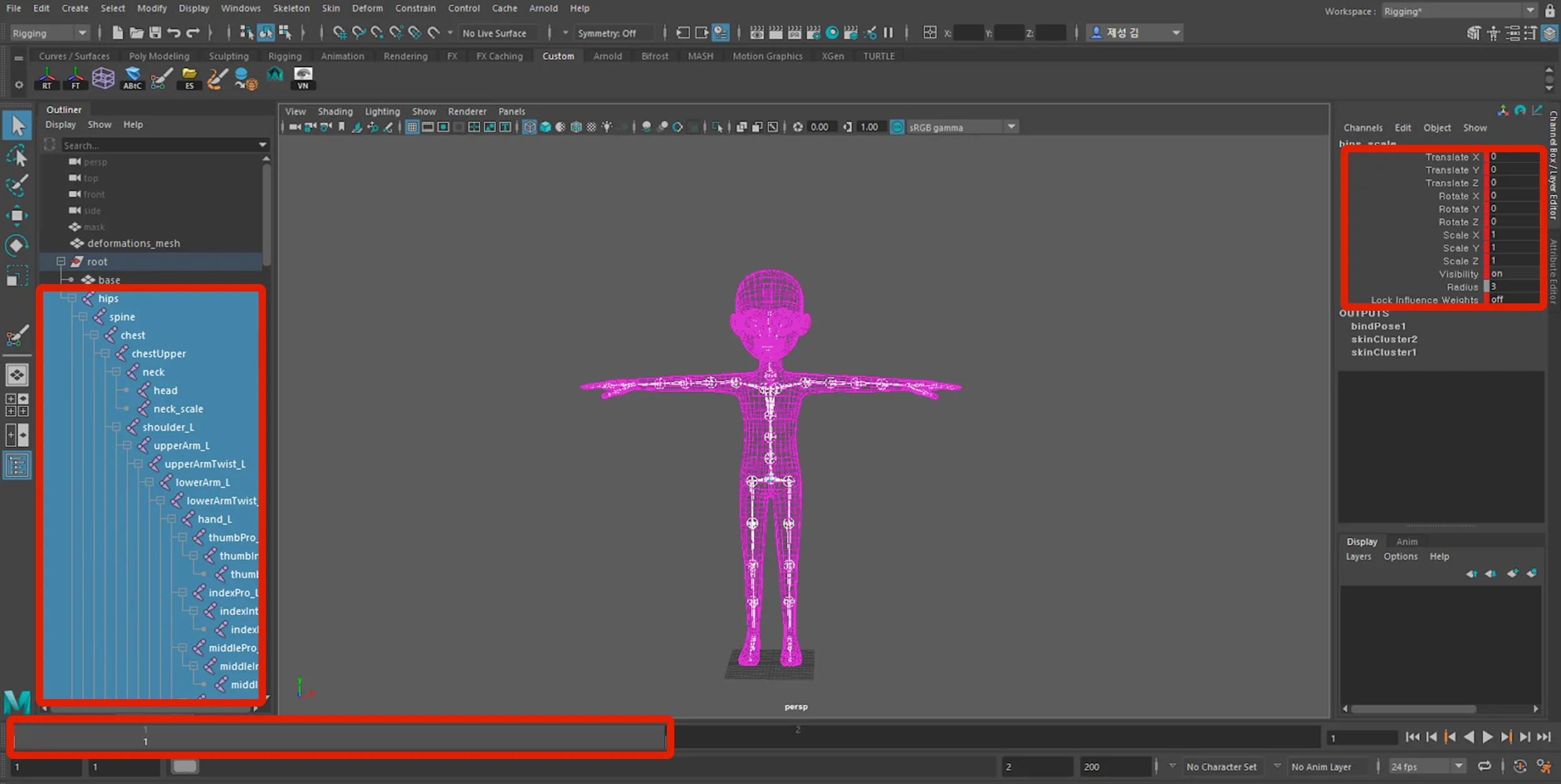The image size is (1561, 784).
Task: Toggle the loop playback icon
Action: tap(1484, 766)
